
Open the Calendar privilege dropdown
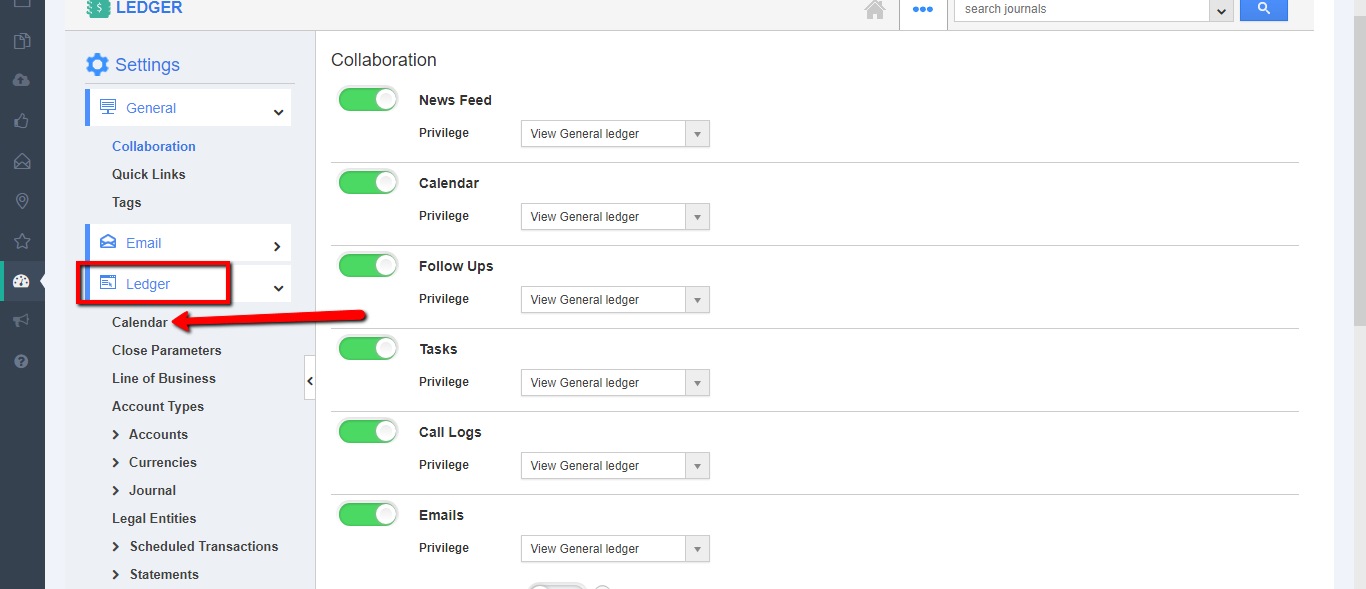coord(614,217)
